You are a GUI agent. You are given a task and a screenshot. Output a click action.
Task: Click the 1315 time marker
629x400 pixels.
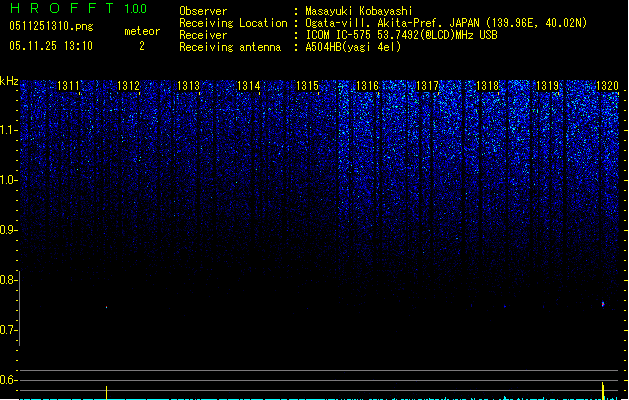click(x=307, y=85)
